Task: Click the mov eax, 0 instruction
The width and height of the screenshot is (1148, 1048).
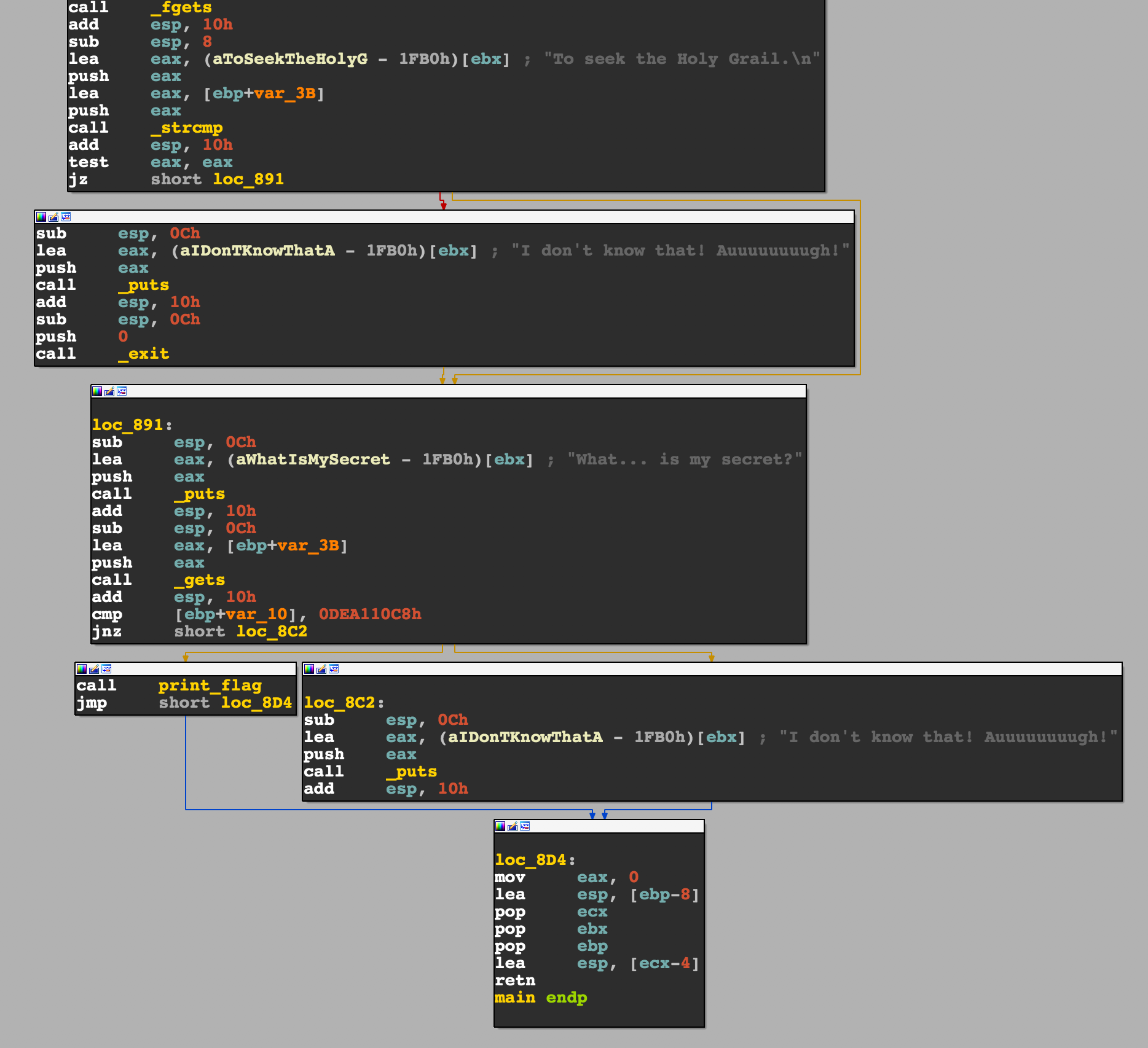Action: pos(567,877)
